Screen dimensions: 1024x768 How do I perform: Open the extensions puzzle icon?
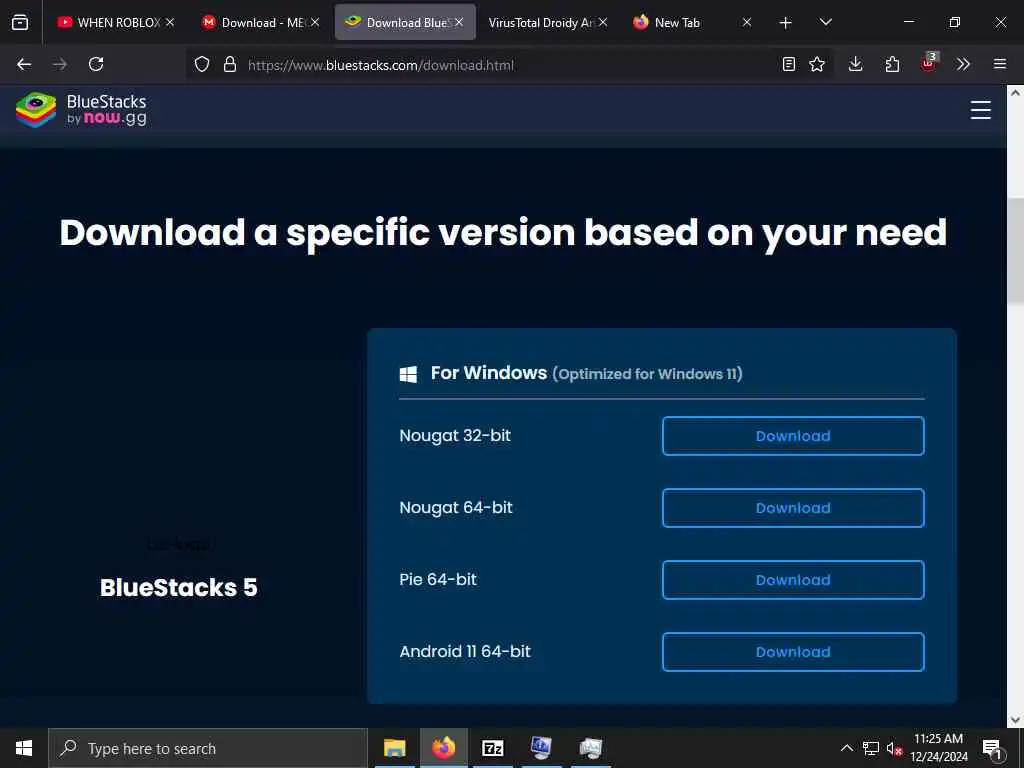coord(892,64)
